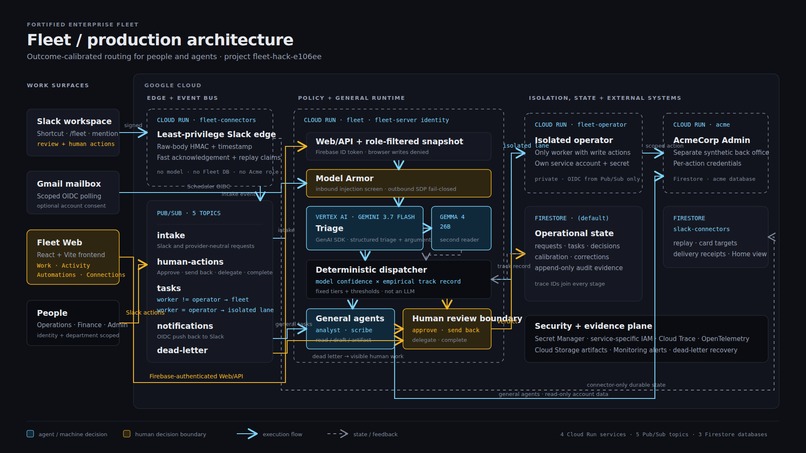Click the VERTEX AI · GEMINI 3.7 FLASH label

point(365,217)
